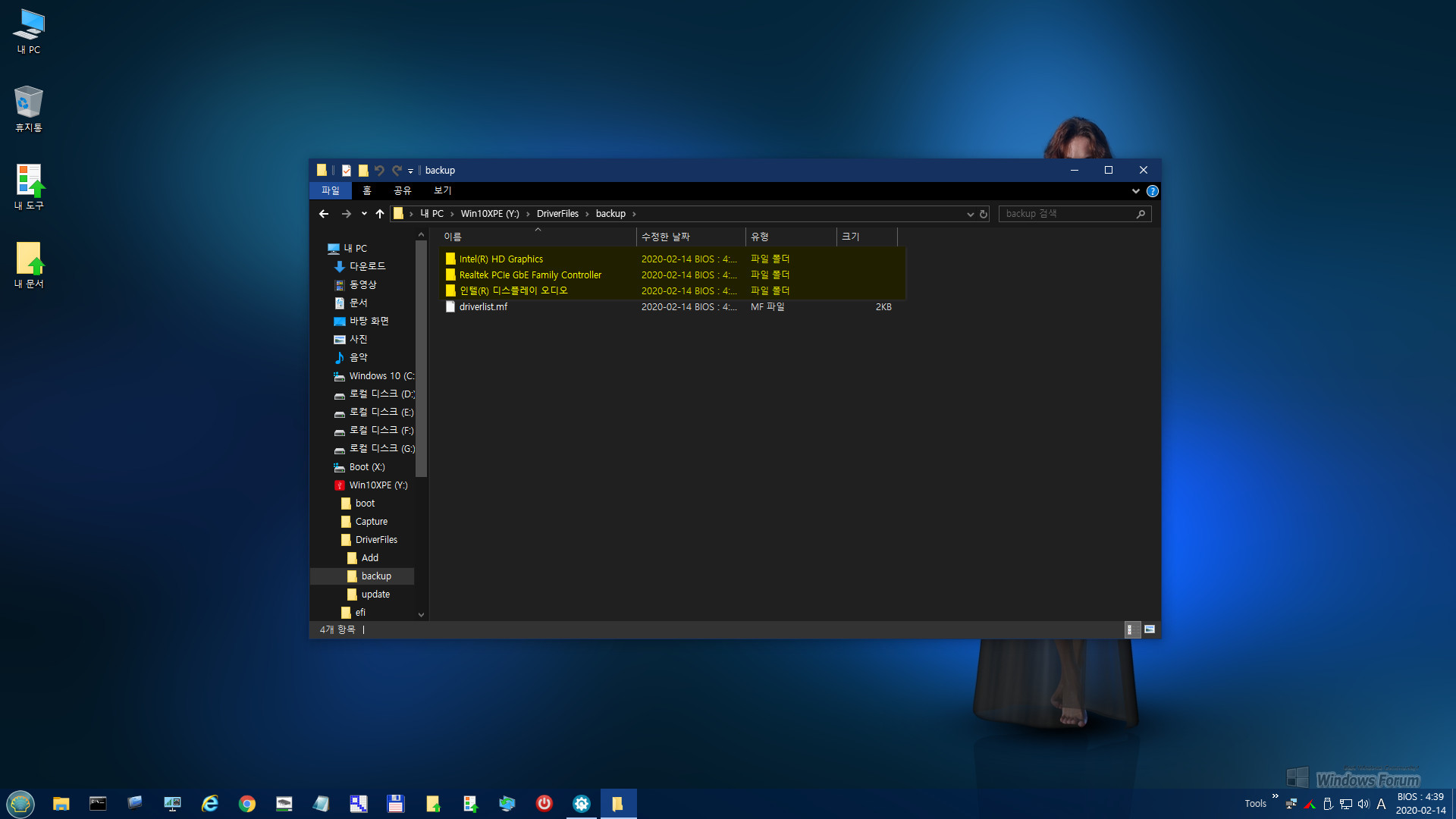Click the Undo icon in quick access toolbar
This screenshot has width=1456, height=819.
[379, 171]
